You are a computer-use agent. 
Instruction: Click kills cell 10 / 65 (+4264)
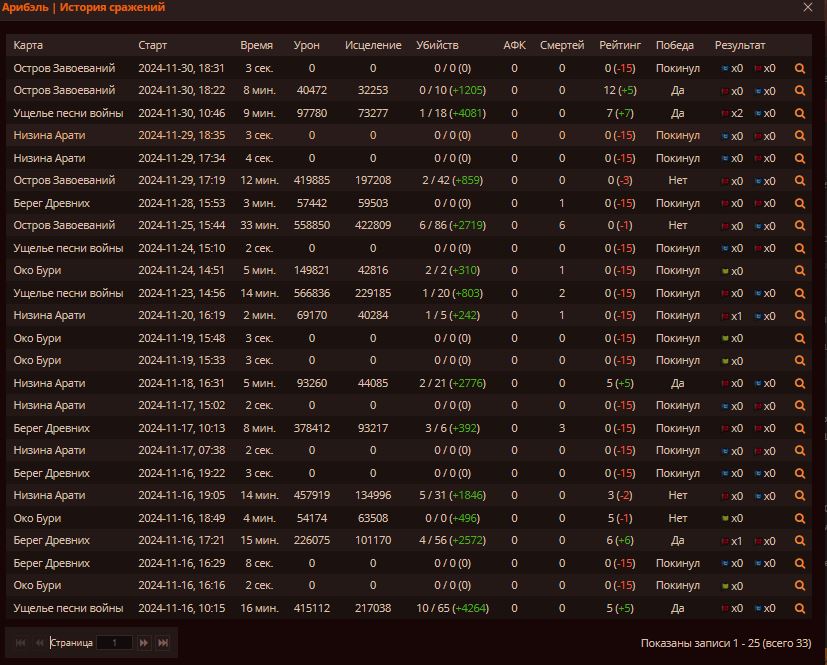pyautogui.click(x=453, y=608)
